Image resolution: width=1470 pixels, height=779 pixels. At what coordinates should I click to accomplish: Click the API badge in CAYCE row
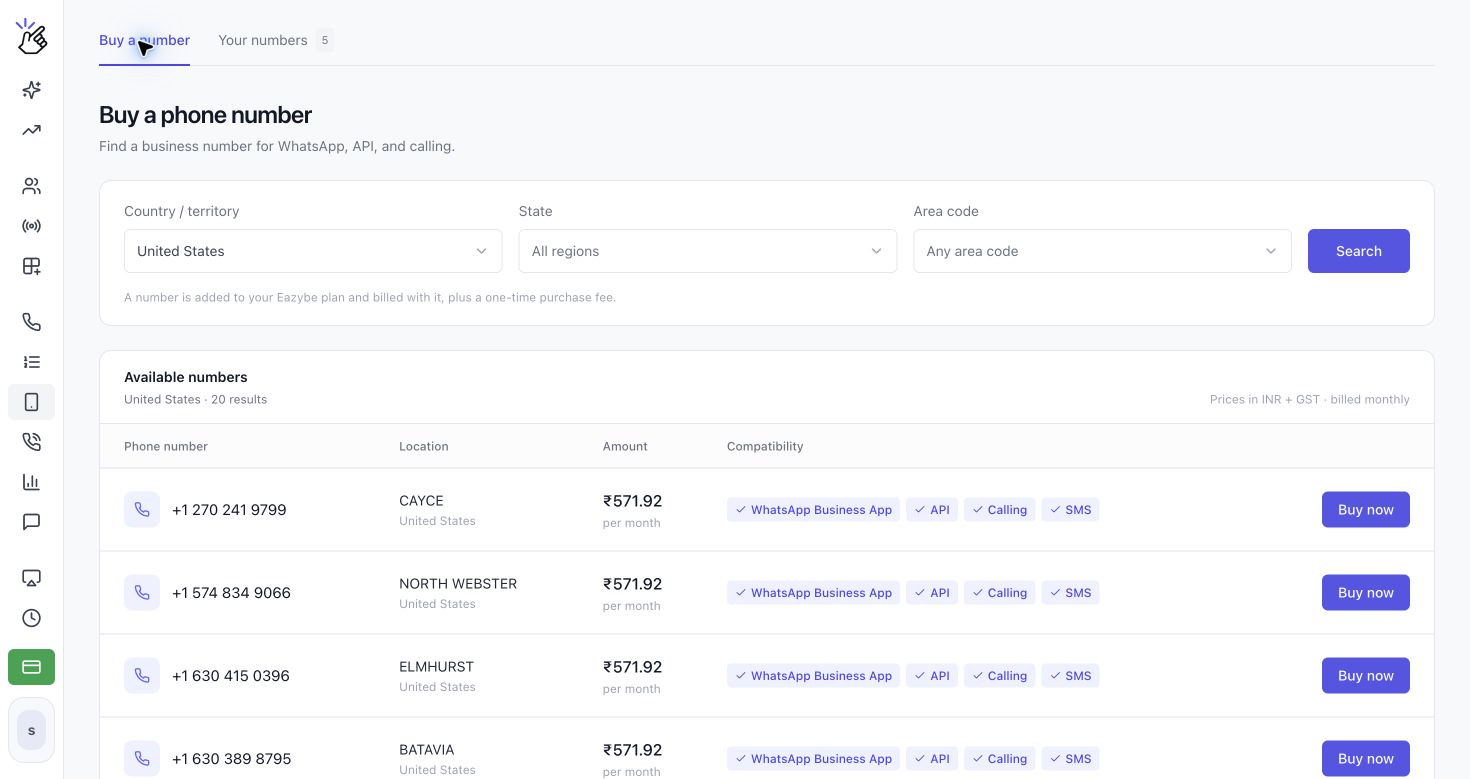click(932, 510)
